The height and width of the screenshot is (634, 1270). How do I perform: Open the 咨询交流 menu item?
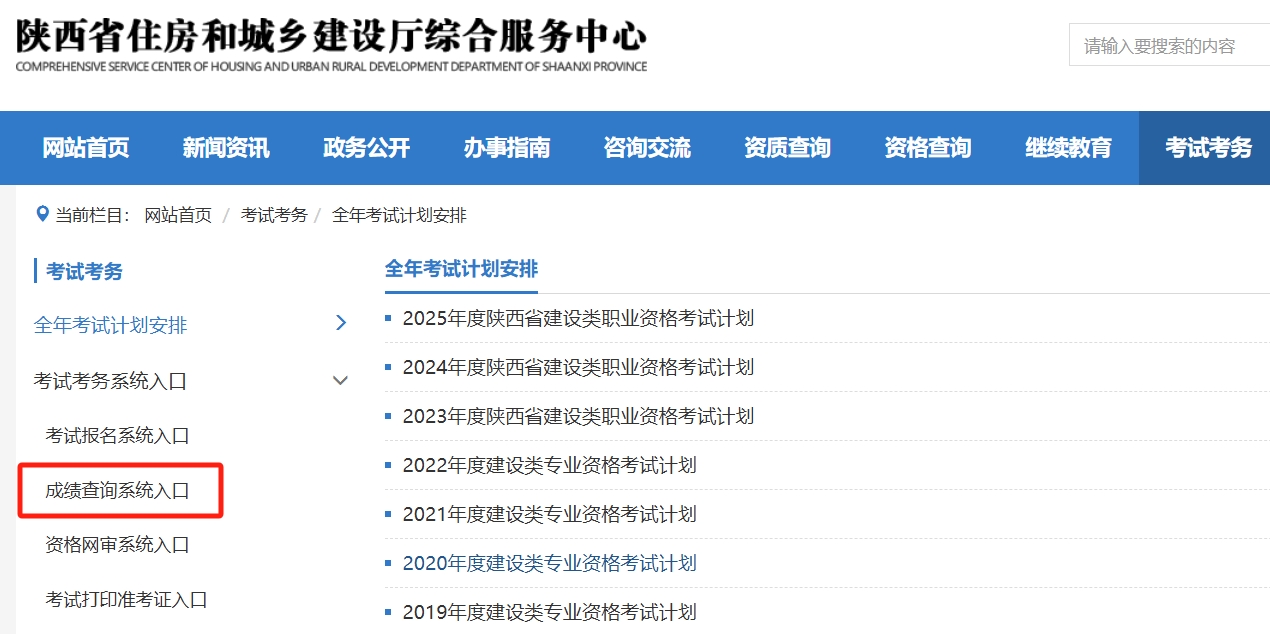click(647, 147)
